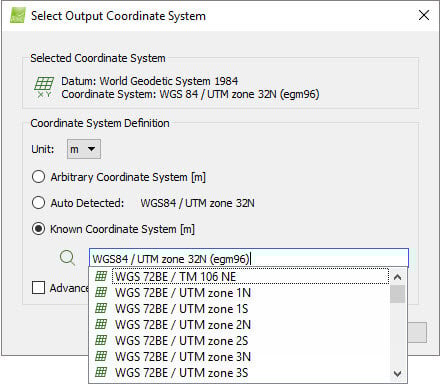Screen dimensions: 440x384
Task: Click the grid icon beside UTM zone 1S
Action: click(101, 308)
